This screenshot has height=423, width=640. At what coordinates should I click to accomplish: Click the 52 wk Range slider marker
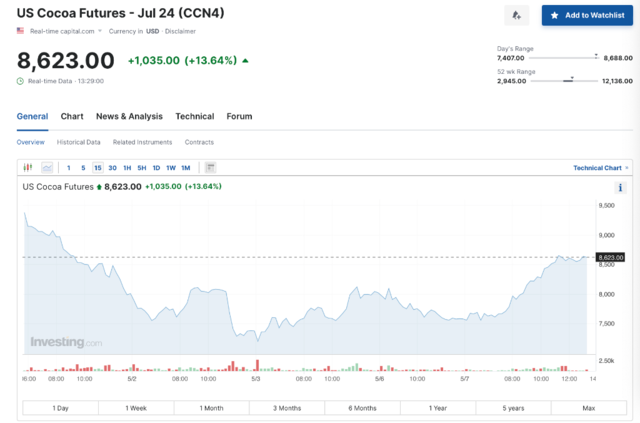[x=572, y=77]
